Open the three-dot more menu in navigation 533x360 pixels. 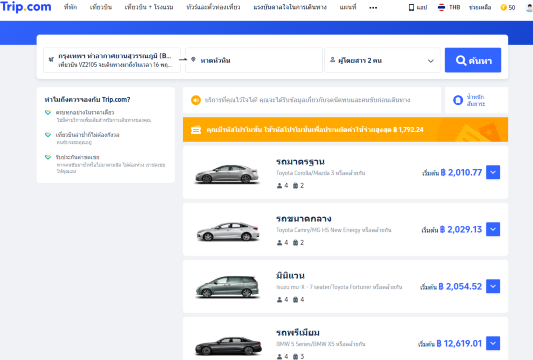pyautogui.click(x=373, y=7)
